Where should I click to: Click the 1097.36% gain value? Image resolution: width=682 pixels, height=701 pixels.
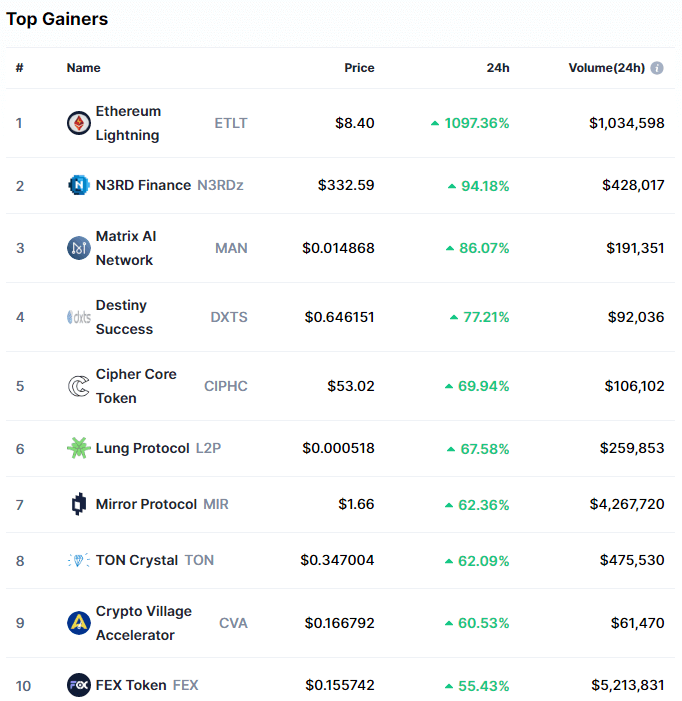click(x=477, y=123)
